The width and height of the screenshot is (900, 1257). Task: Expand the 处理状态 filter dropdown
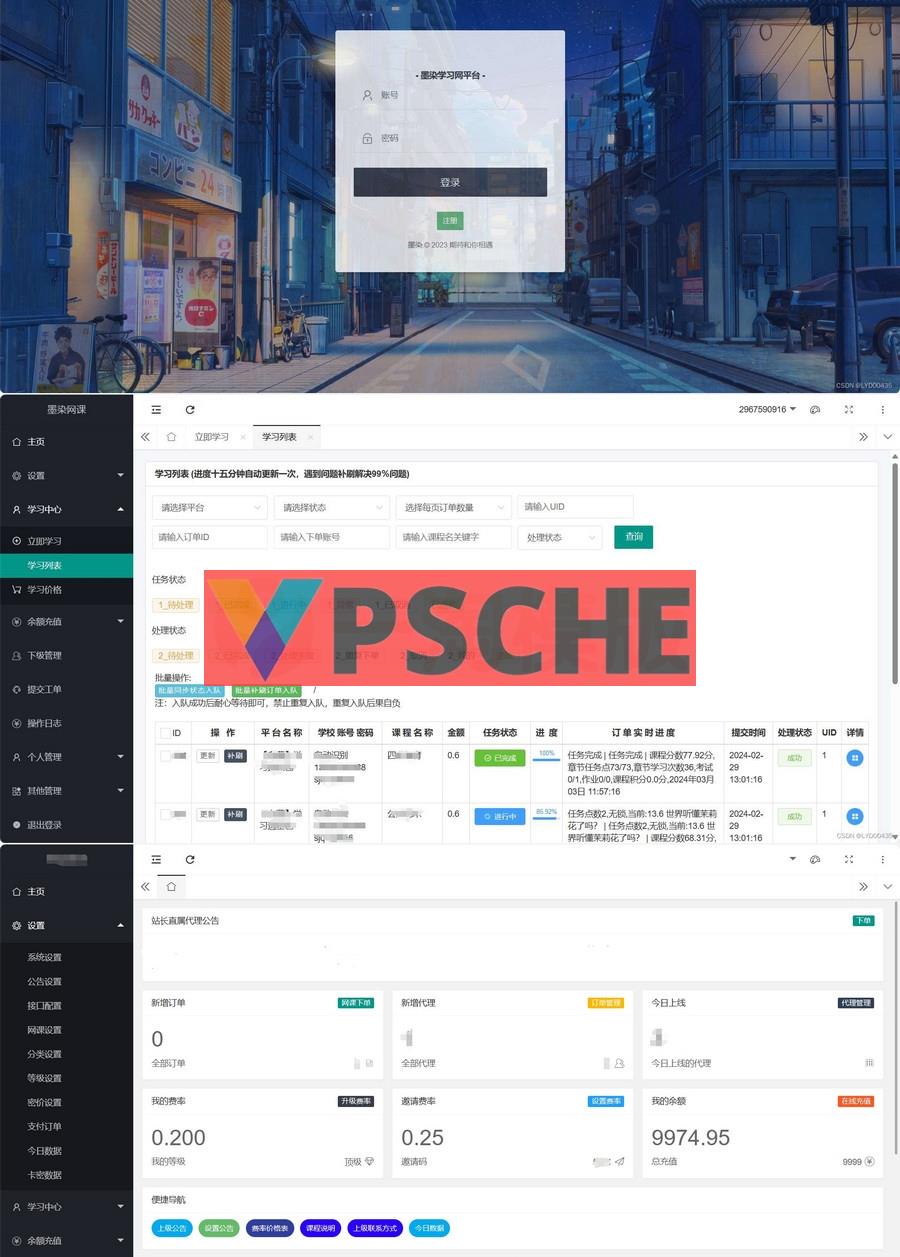[559, 537]
